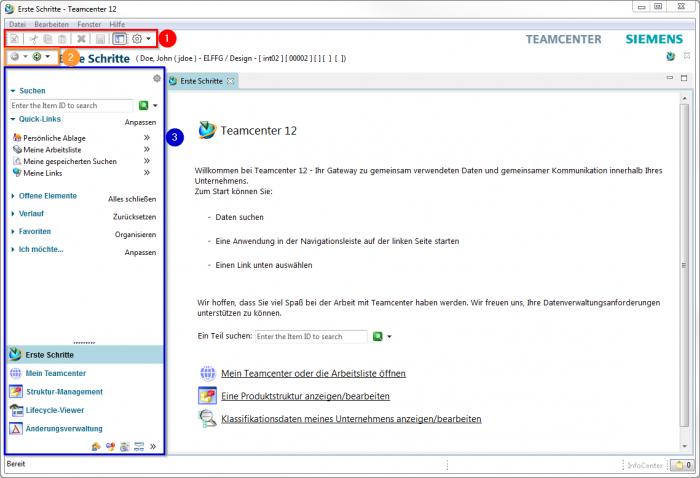Click the Save disk icon in toolbar

click(101, 39)
